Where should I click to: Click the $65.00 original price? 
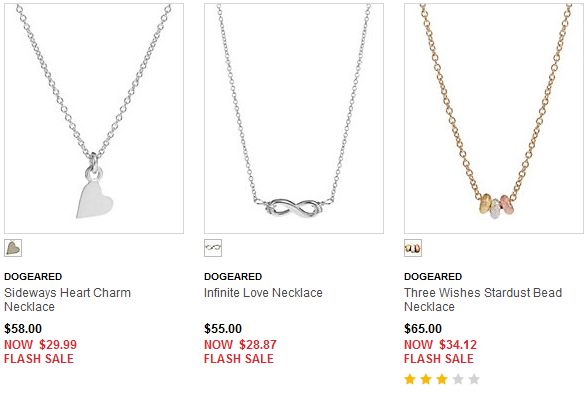423,329
